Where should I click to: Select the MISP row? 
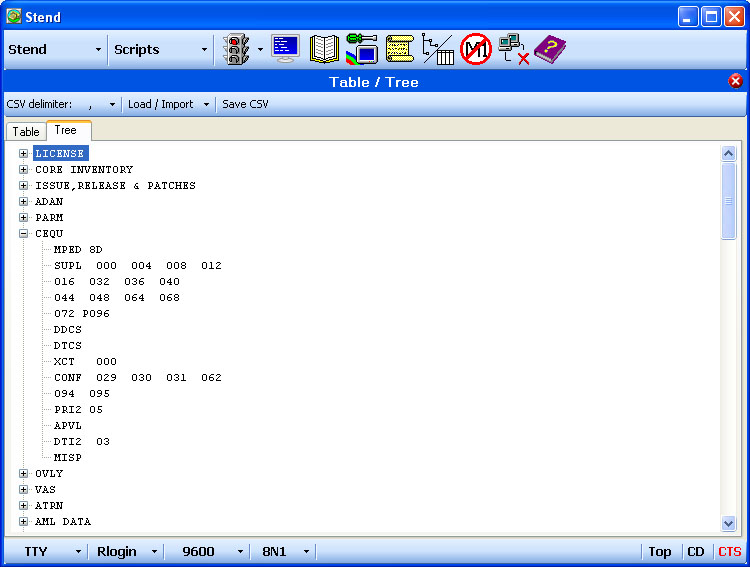(67, 458)
